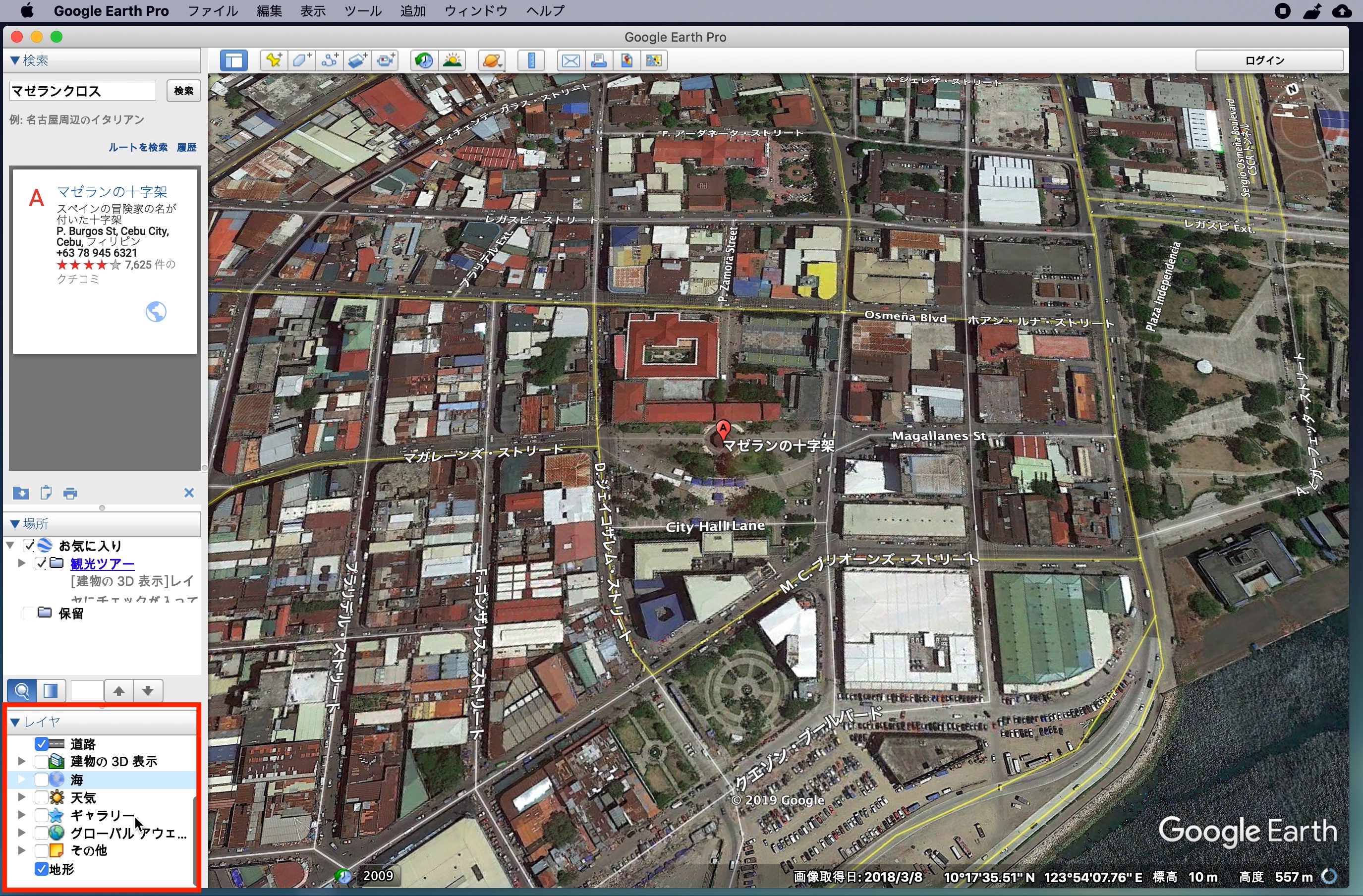
Task: Click the マゼランクロス search input field
Action: (x=82, y=91)
